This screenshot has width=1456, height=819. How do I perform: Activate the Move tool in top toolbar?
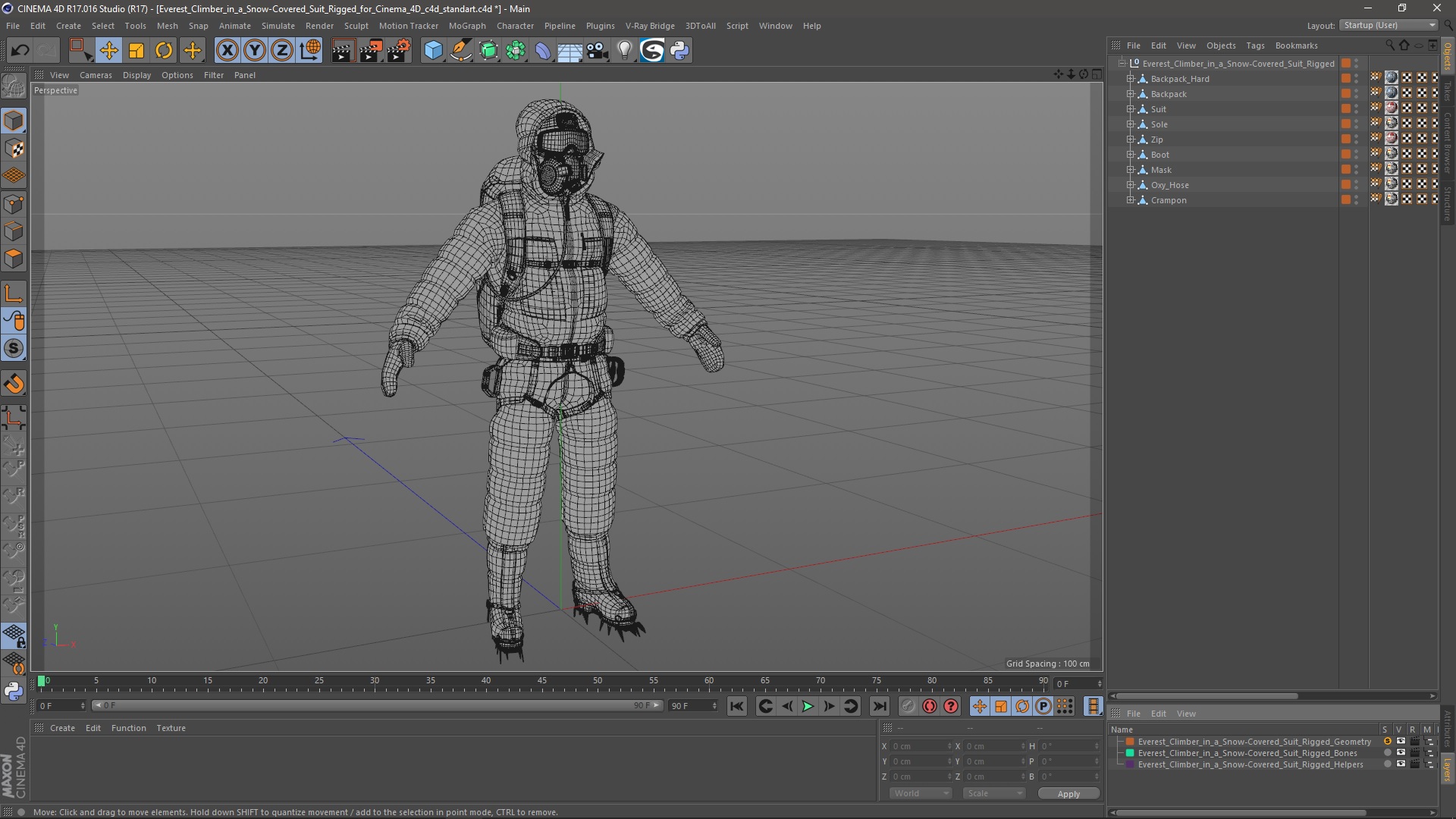click(x=108, y=51)
